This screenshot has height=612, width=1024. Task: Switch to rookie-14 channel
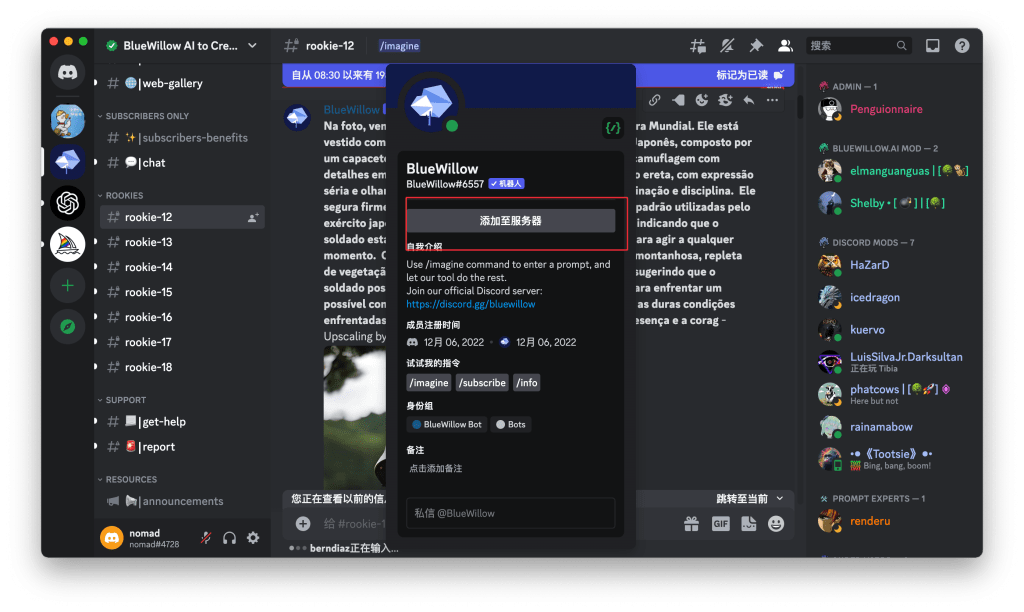point(182,267)
